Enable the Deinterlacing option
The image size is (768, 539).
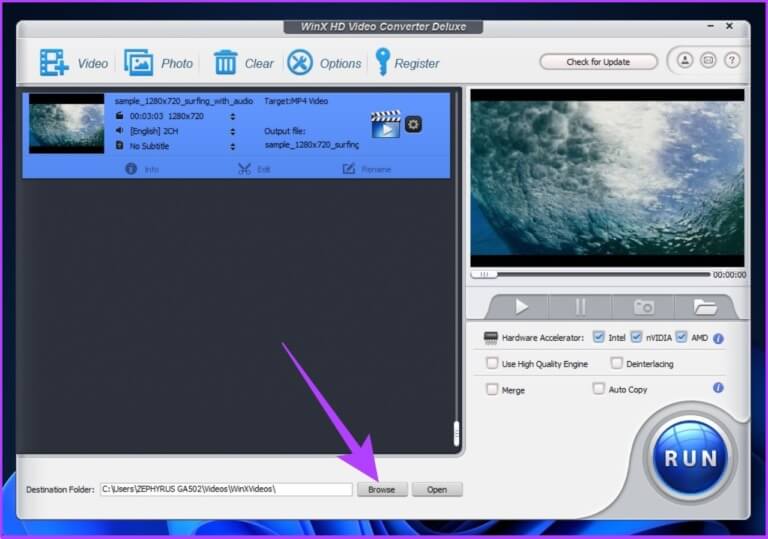[617, 364]
